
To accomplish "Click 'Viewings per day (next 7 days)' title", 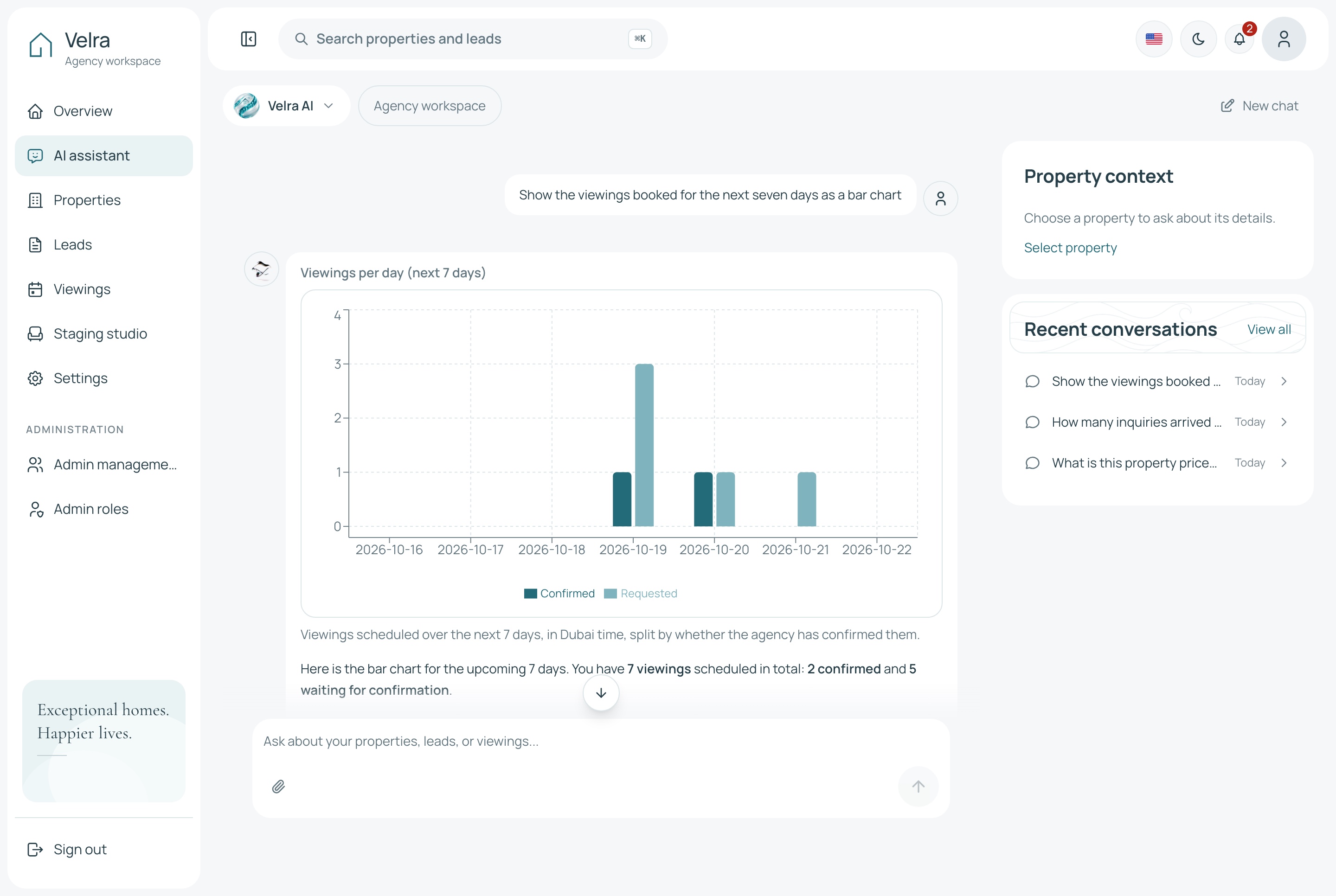I will pos(393,273).
